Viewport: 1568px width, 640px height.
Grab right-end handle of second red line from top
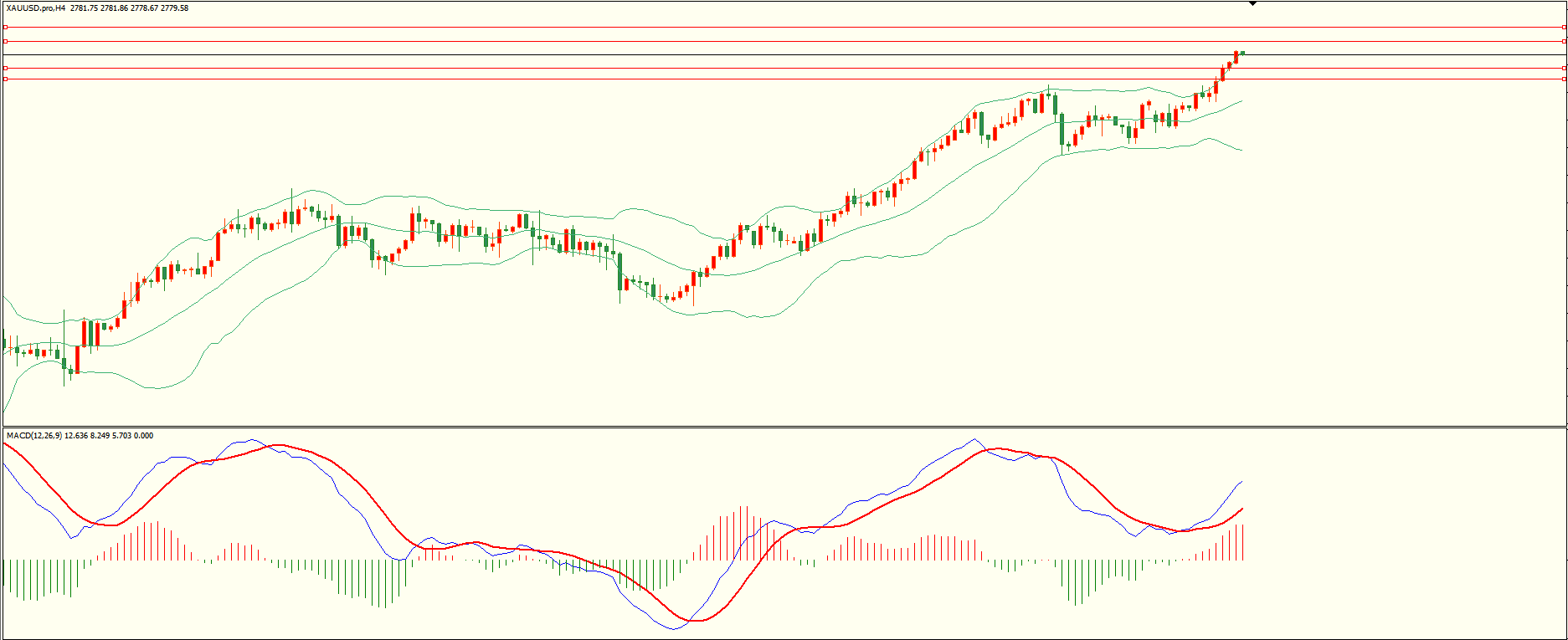[x=1564, y=41]
